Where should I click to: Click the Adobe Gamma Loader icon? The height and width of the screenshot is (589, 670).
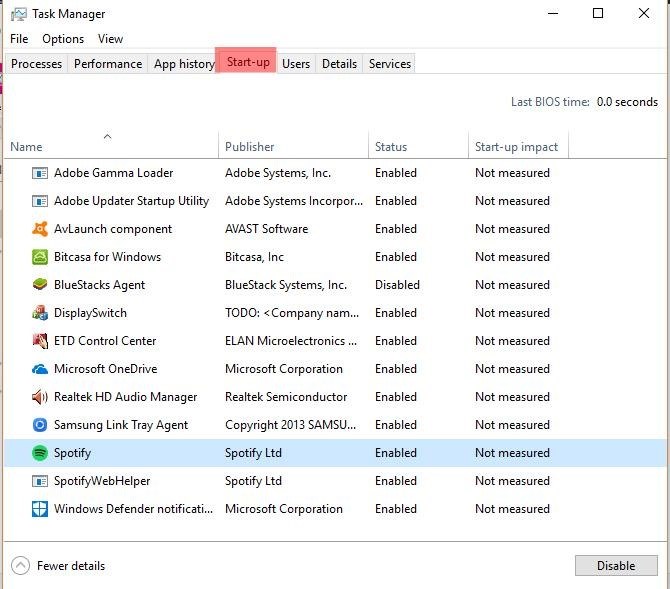(x=40, y=173)
